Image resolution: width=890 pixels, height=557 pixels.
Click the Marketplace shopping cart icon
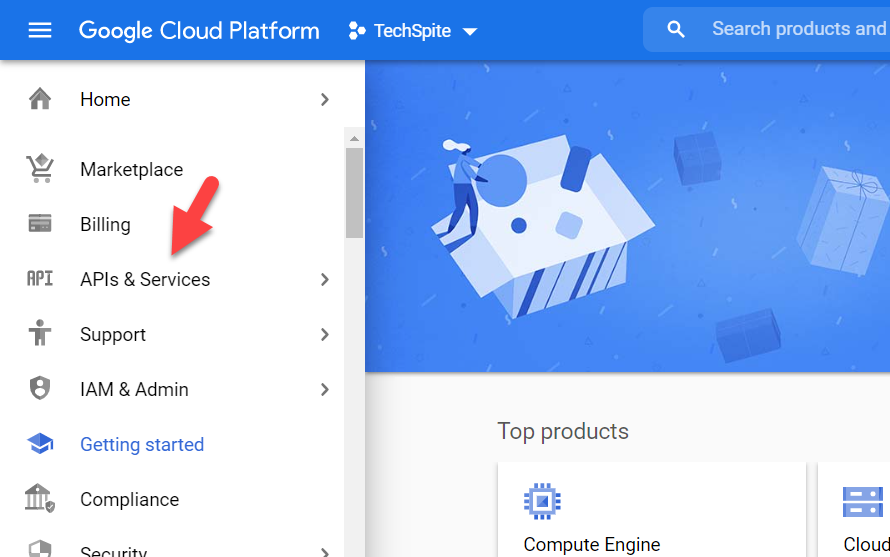pos(40,169)
